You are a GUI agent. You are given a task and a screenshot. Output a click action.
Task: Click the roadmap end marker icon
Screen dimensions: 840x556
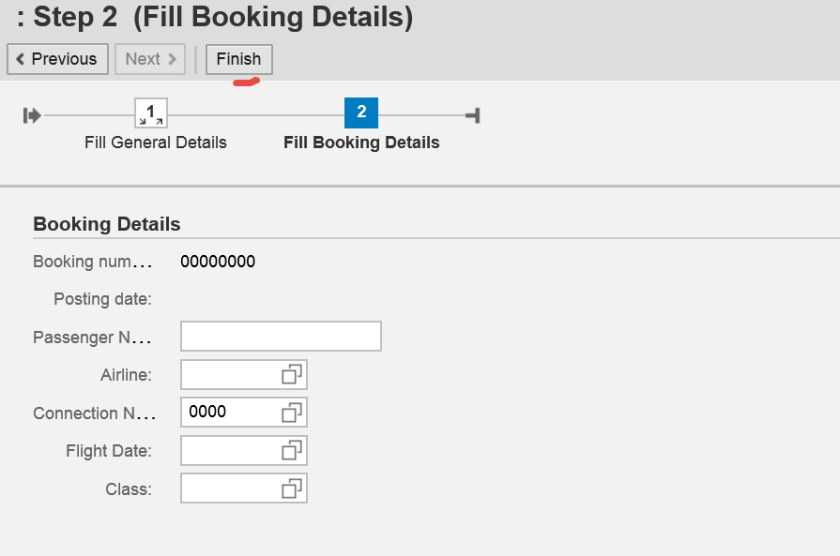click(x=473, y=116)
